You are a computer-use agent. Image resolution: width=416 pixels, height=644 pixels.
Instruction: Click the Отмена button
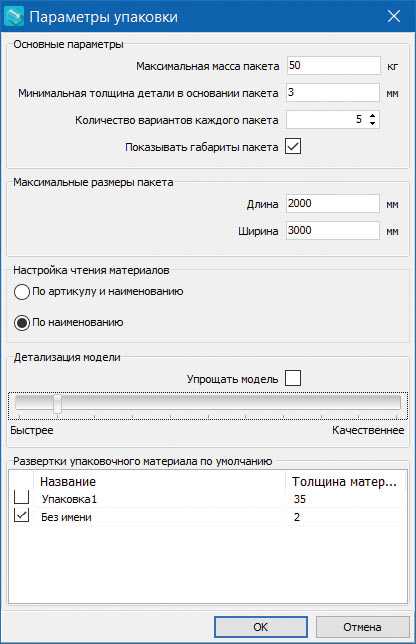[x=362, y=627]
